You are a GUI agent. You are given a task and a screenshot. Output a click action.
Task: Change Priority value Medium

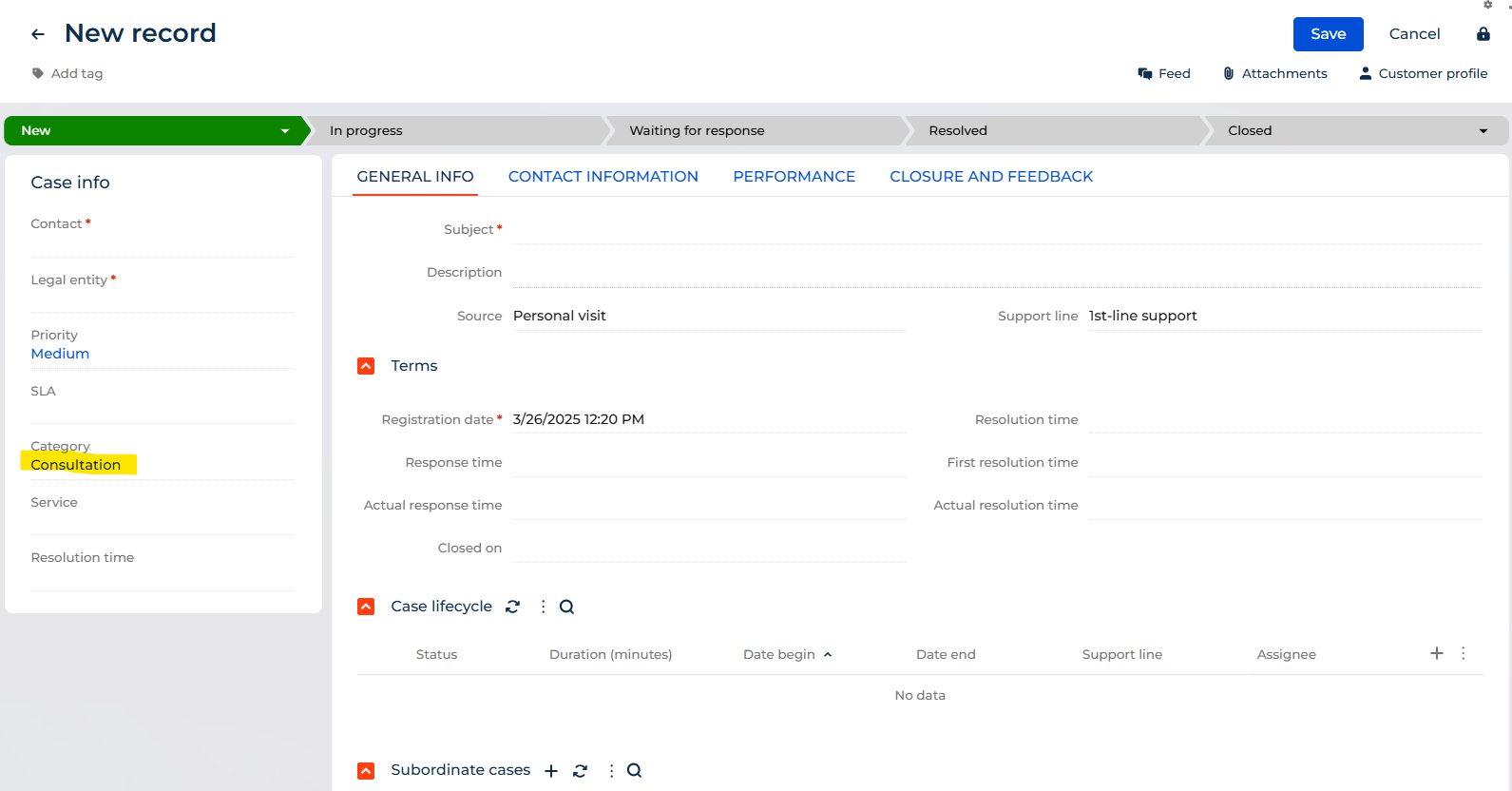tap(60, 354)
